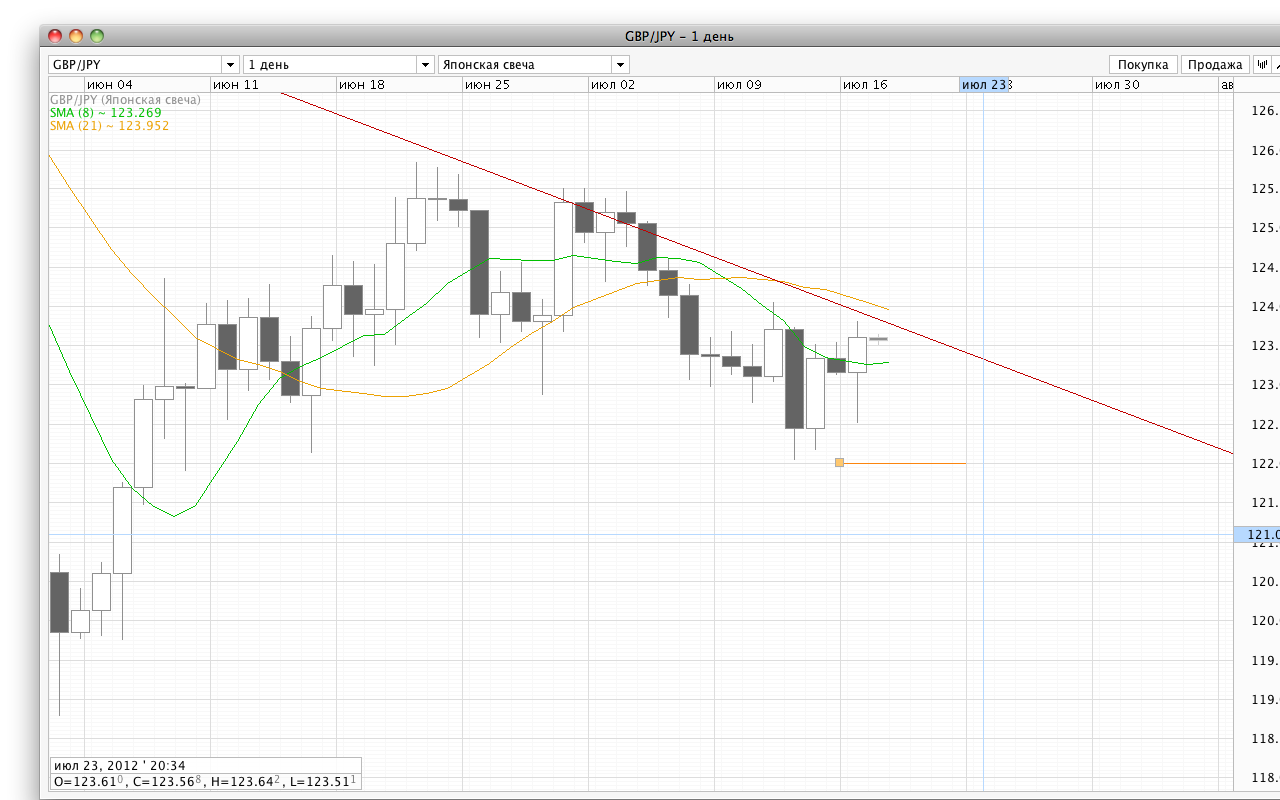Click the 'июл 30' date label
The width and height of the screenshot is (1280, 800).
(1117, 85)
